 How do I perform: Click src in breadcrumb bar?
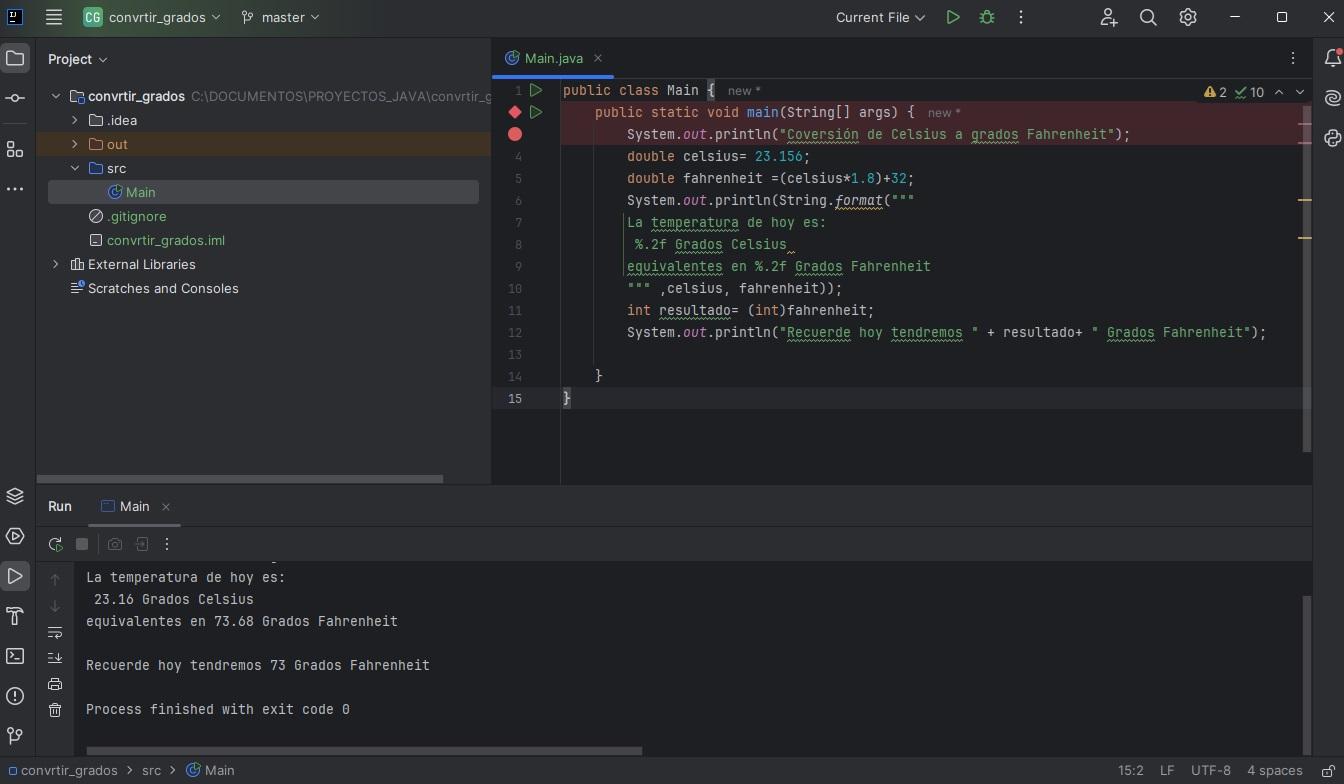pos(151,770)
